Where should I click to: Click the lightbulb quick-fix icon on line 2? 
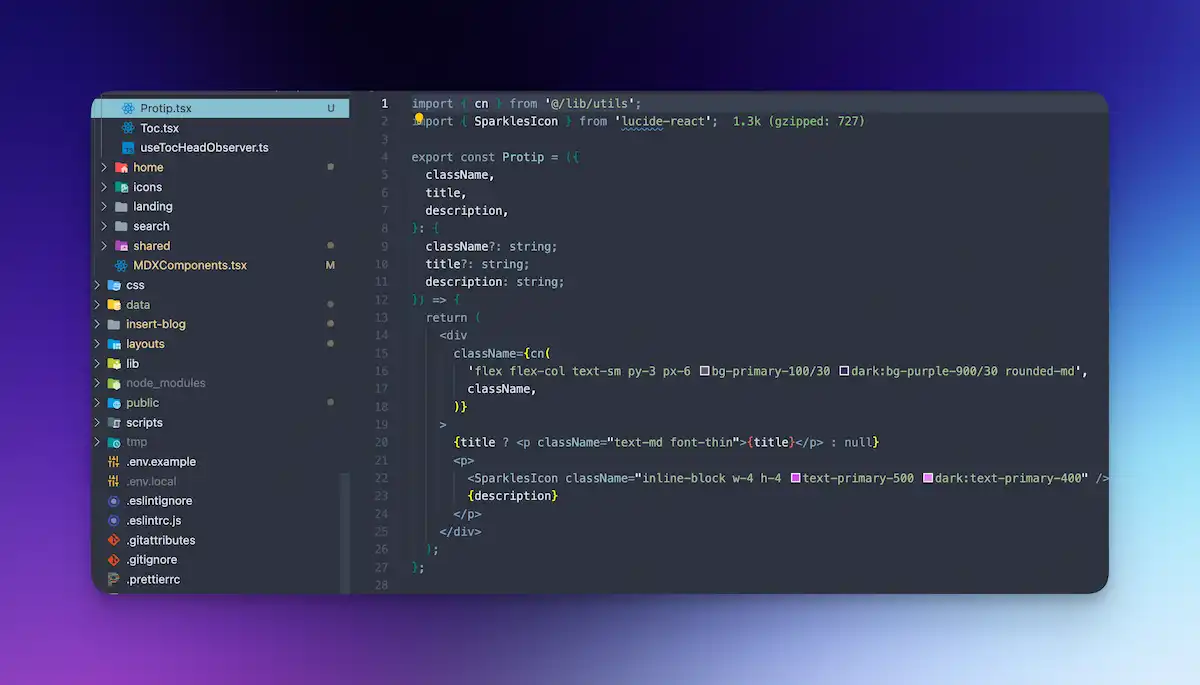(x=419, y=120)
